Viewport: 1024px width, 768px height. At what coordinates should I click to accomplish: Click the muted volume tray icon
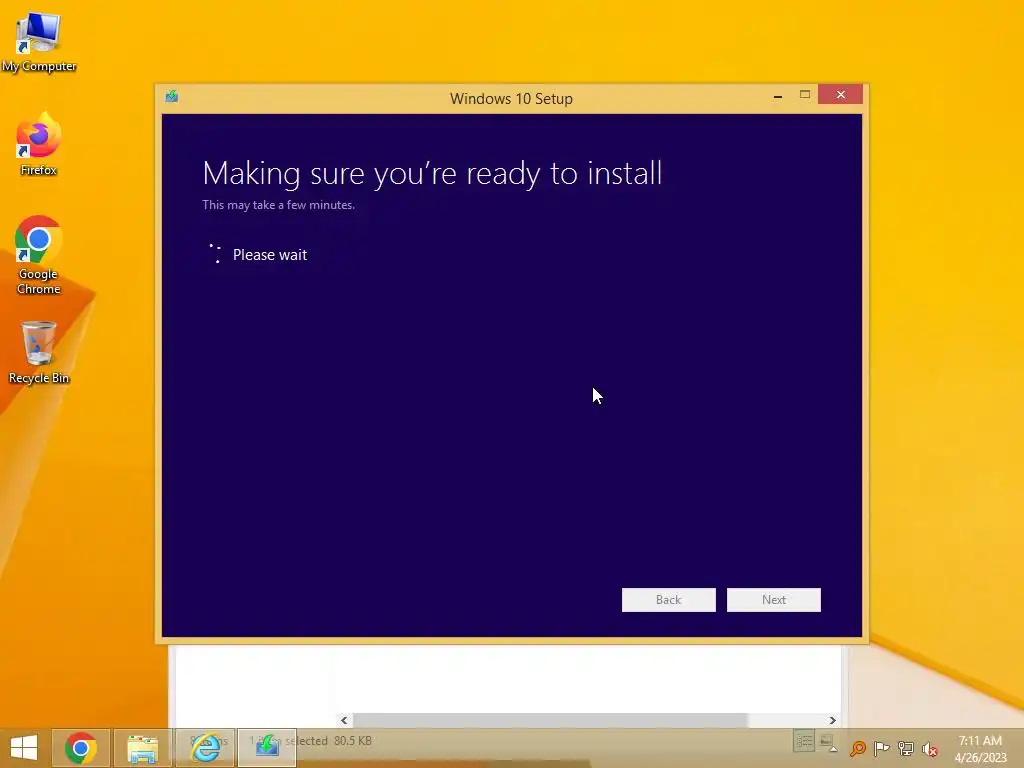coord(929,748)
